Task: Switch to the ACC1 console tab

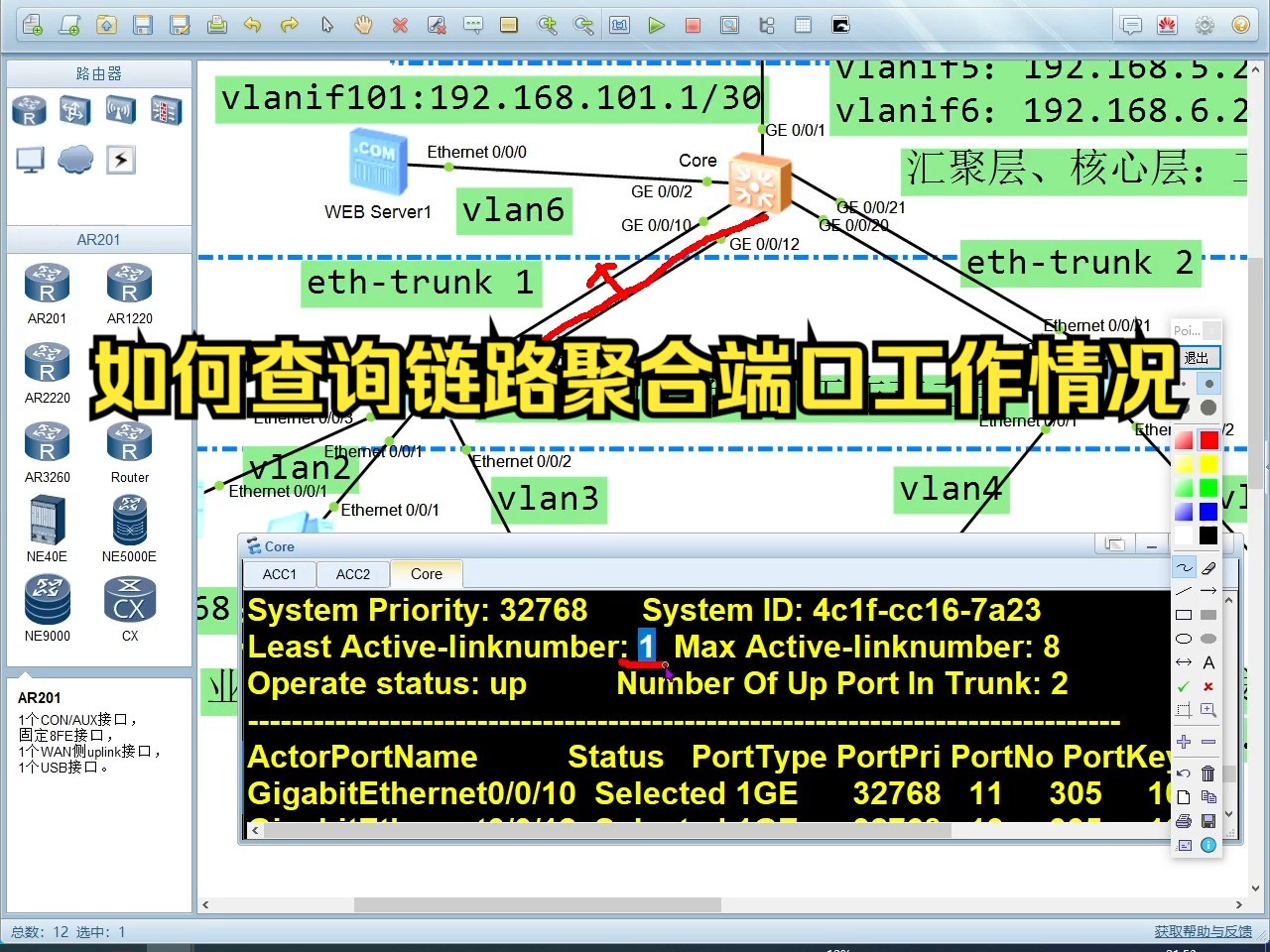Action: (x=279, y=573)
